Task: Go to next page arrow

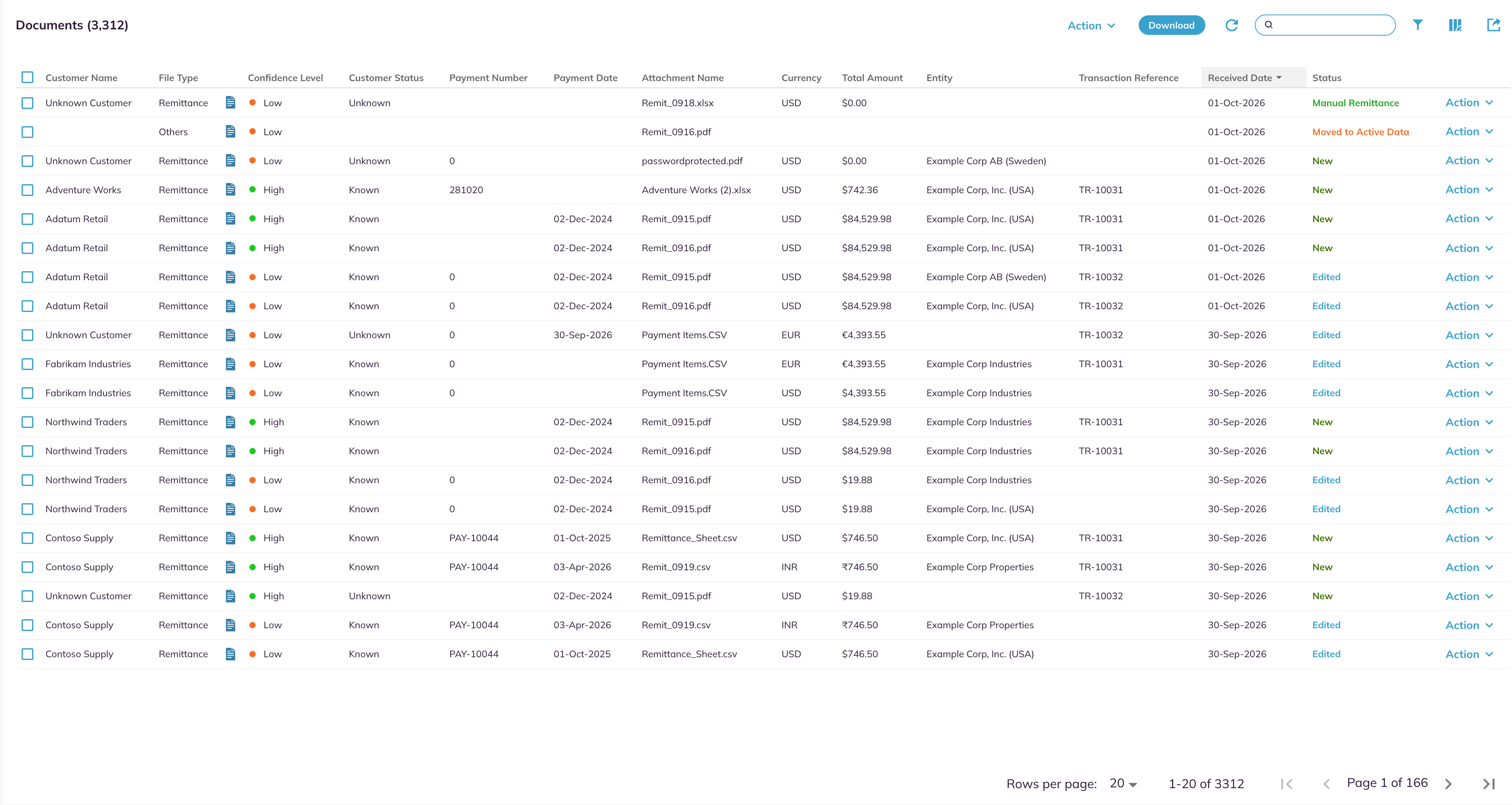Action: 1448,784
